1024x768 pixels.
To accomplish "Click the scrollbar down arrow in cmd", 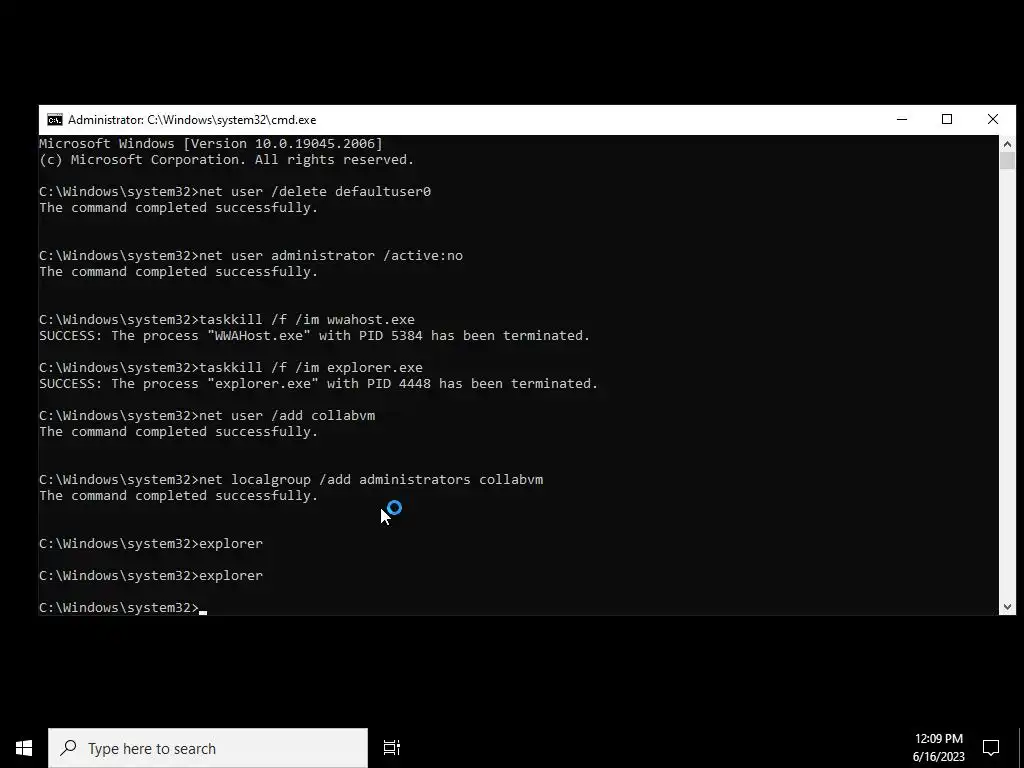I will coord(1007,607).
